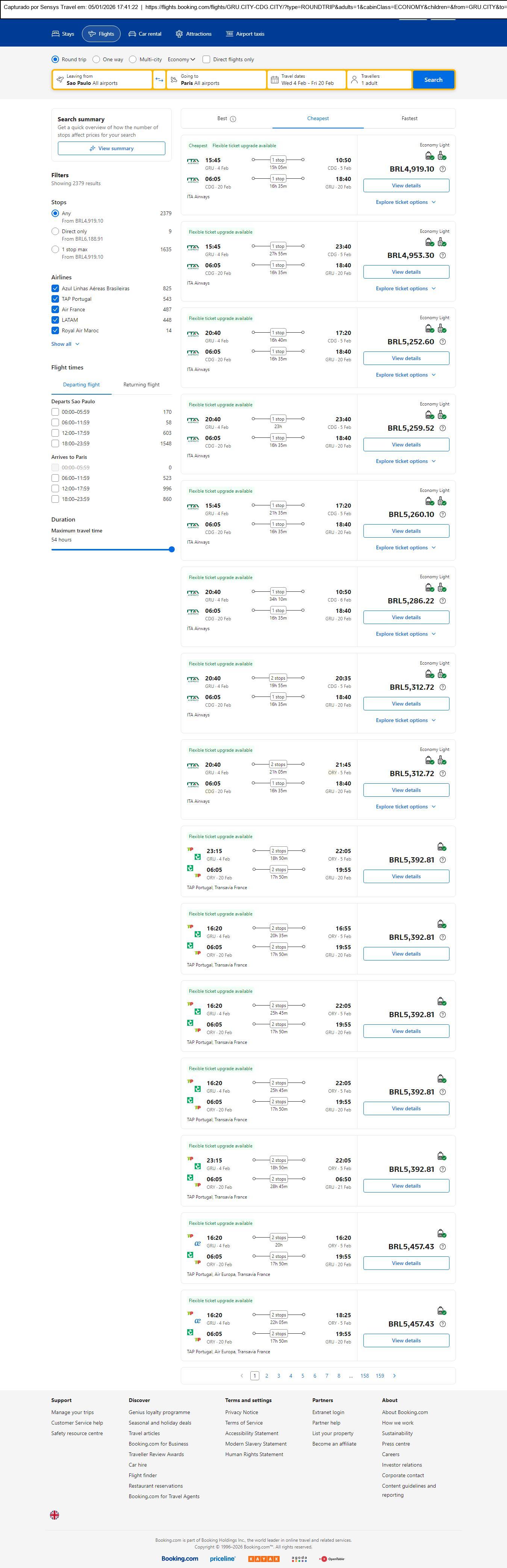Click View summary button in Search summary

click(112, 149)
